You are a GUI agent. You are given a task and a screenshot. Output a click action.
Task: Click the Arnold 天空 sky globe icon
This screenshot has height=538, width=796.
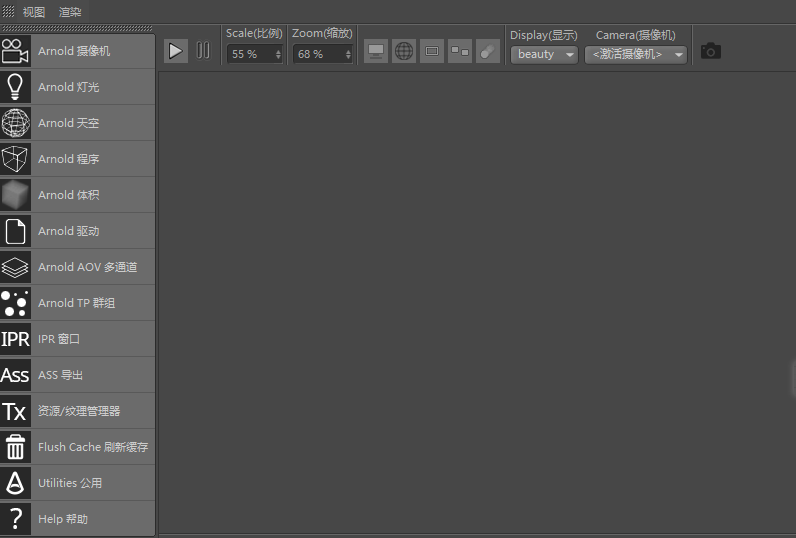pyautogui.click(x=15, y=123)
